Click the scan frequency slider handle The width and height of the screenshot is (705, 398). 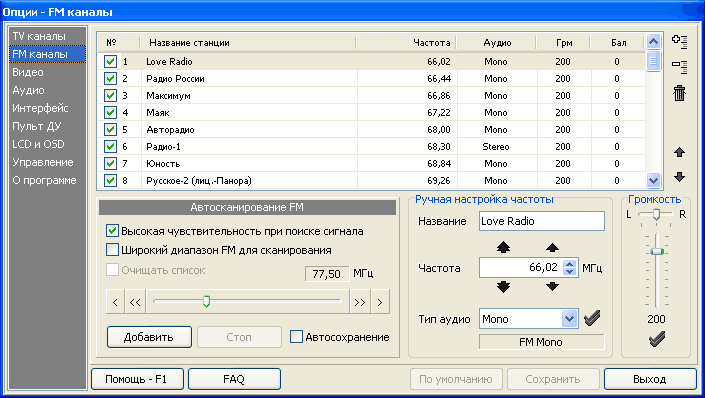point(206,301)
